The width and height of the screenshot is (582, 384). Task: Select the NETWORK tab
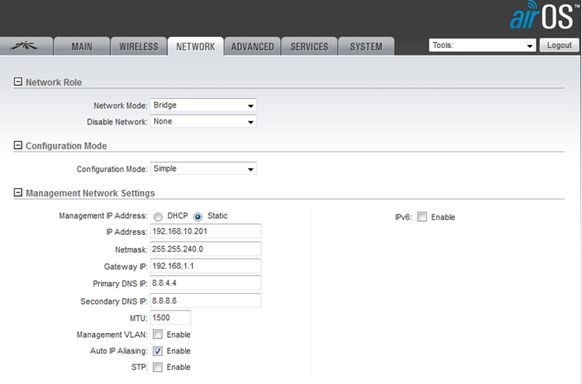(x=196, y=46)
